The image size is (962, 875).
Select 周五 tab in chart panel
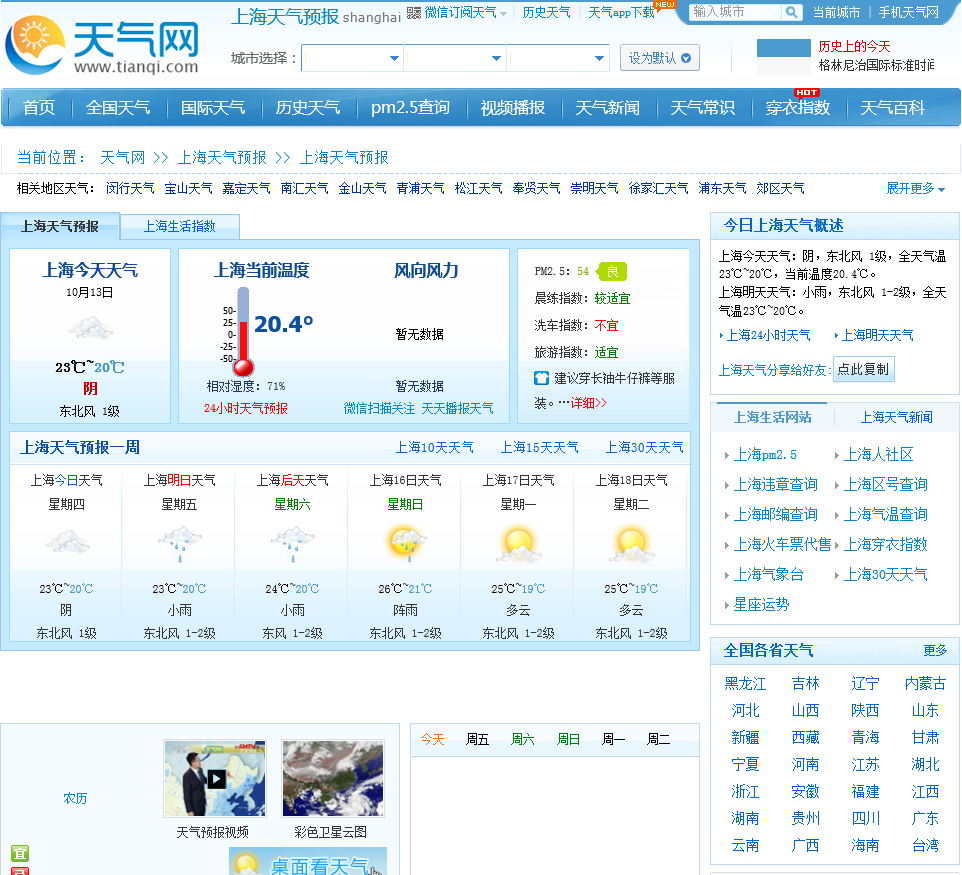click(x=477, y=739)
